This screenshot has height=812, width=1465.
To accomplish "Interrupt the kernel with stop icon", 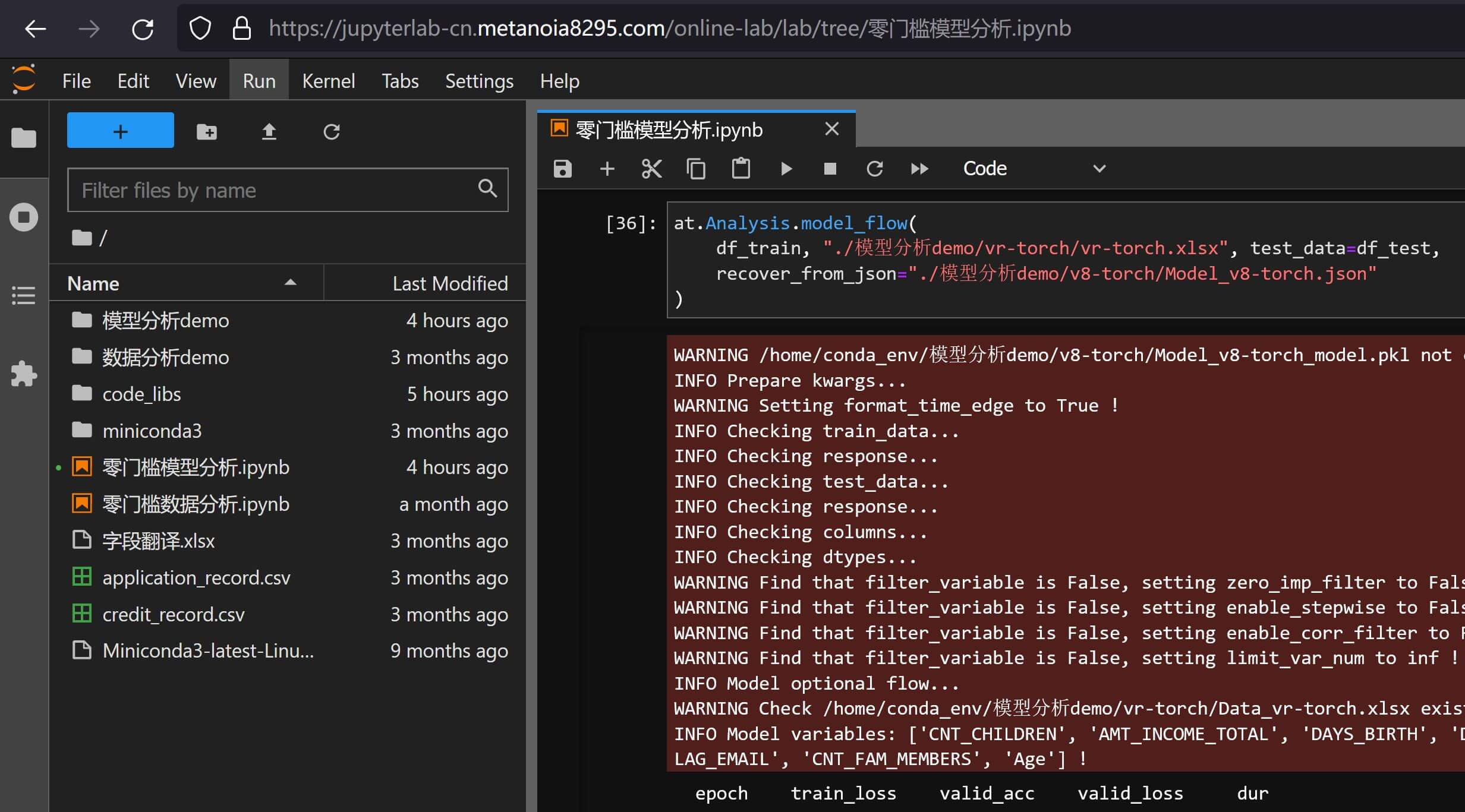I will coord(830,169).
